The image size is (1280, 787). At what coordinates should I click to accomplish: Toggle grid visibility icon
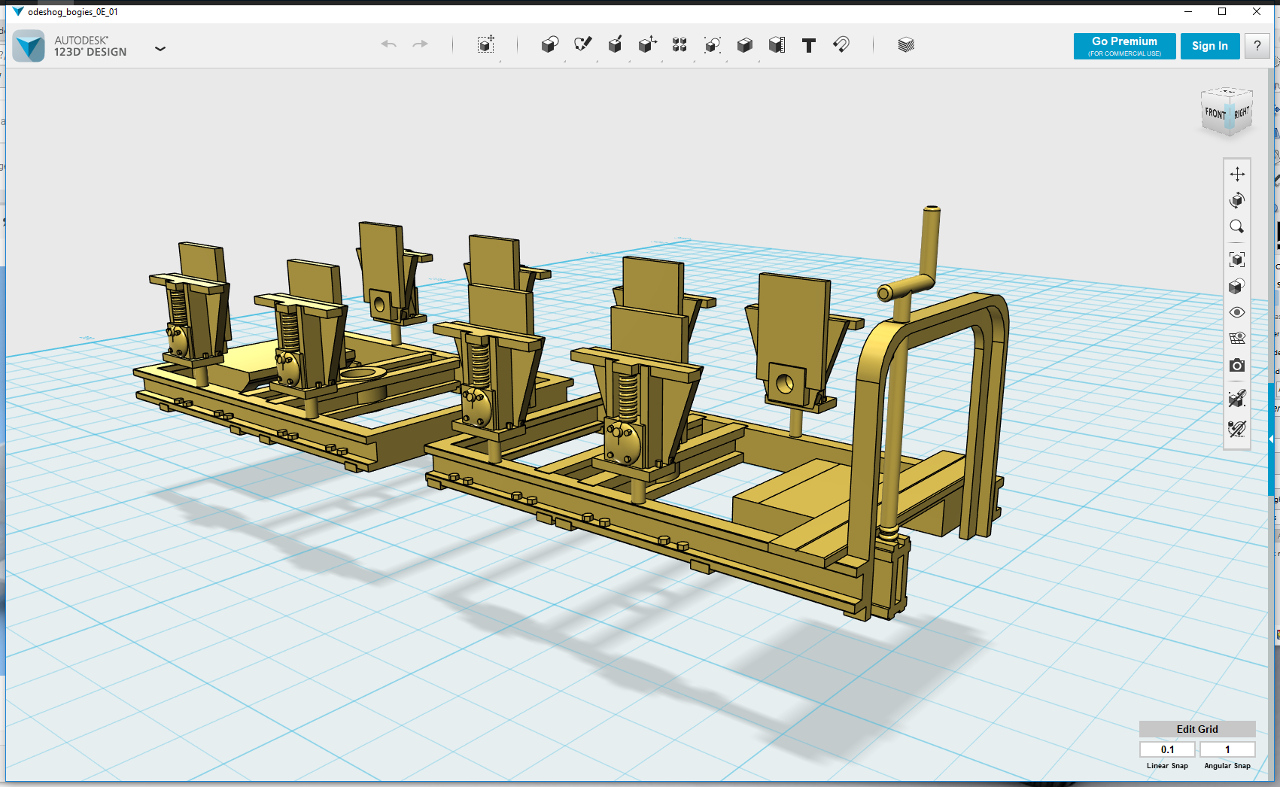(x=1237, y=339)
